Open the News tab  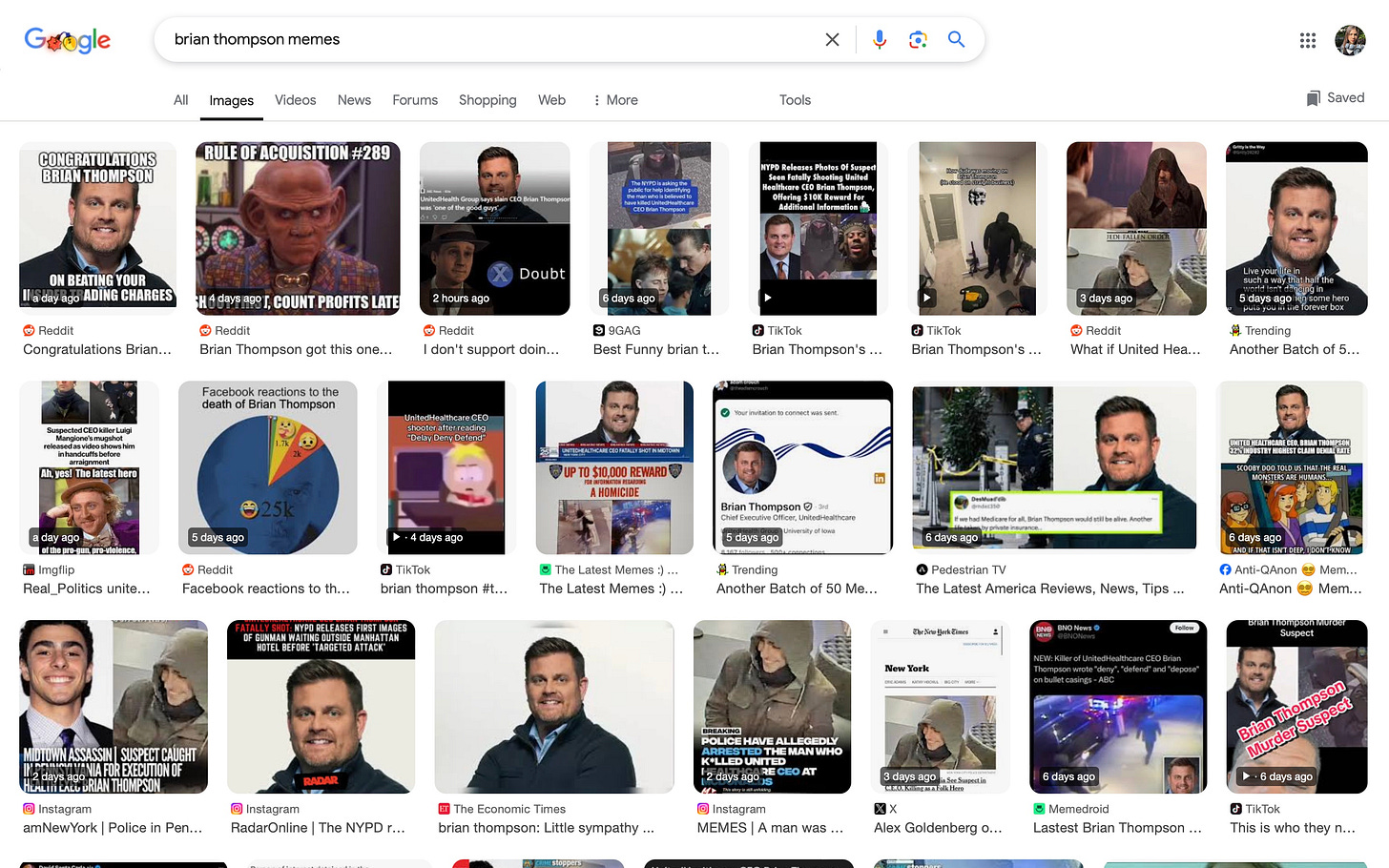[x=354, y=100]
